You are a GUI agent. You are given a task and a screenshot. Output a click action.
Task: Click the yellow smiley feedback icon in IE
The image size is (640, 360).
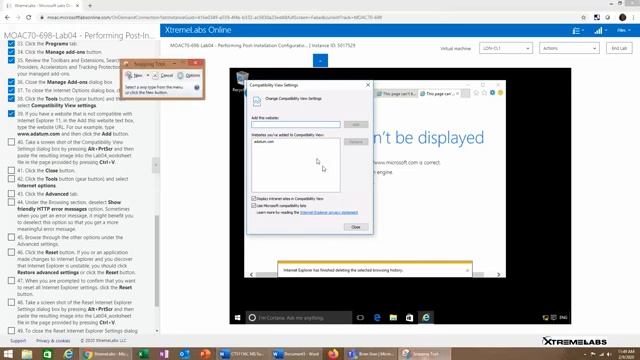(x=500, y=93)
